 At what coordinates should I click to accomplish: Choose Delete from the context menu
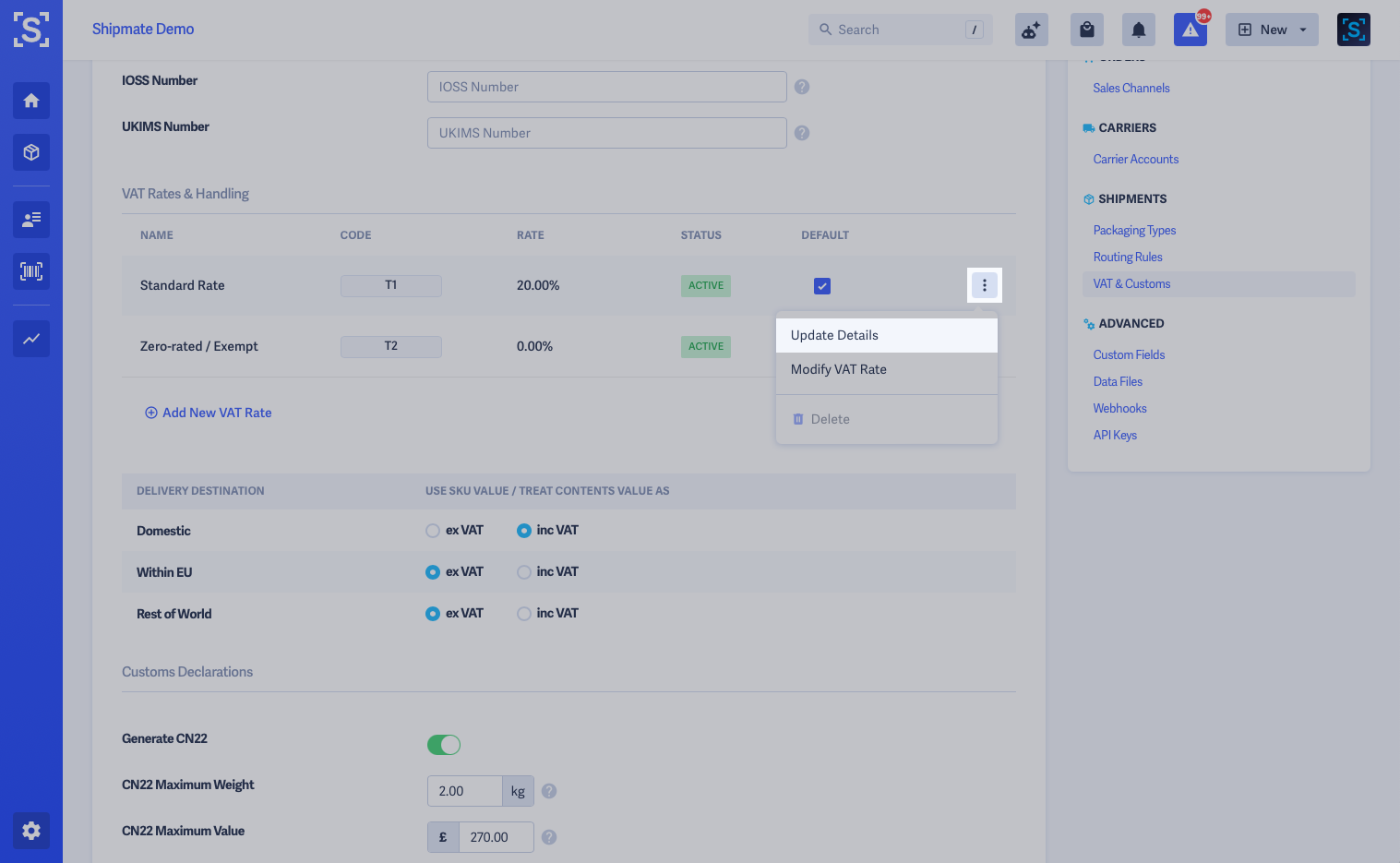887,419
